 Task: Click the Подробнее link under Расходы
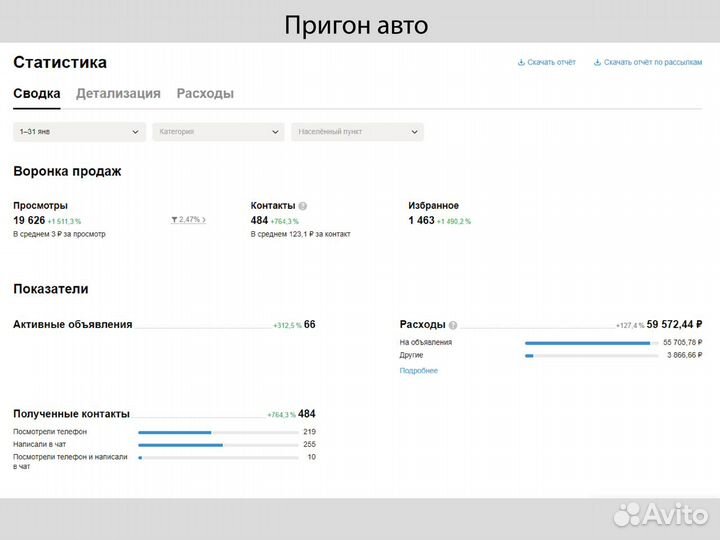tap(418, 371)
